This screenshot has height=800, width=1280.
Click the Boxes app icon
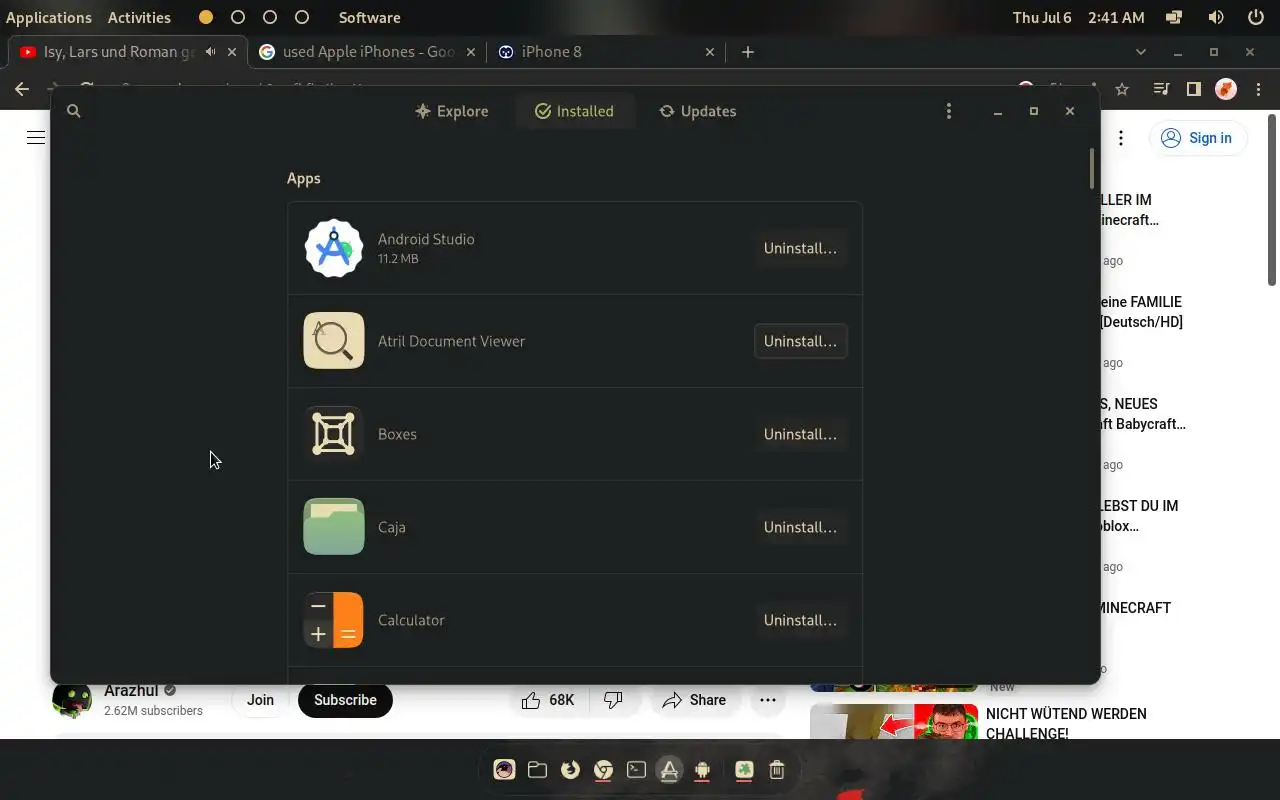point(334,434)
